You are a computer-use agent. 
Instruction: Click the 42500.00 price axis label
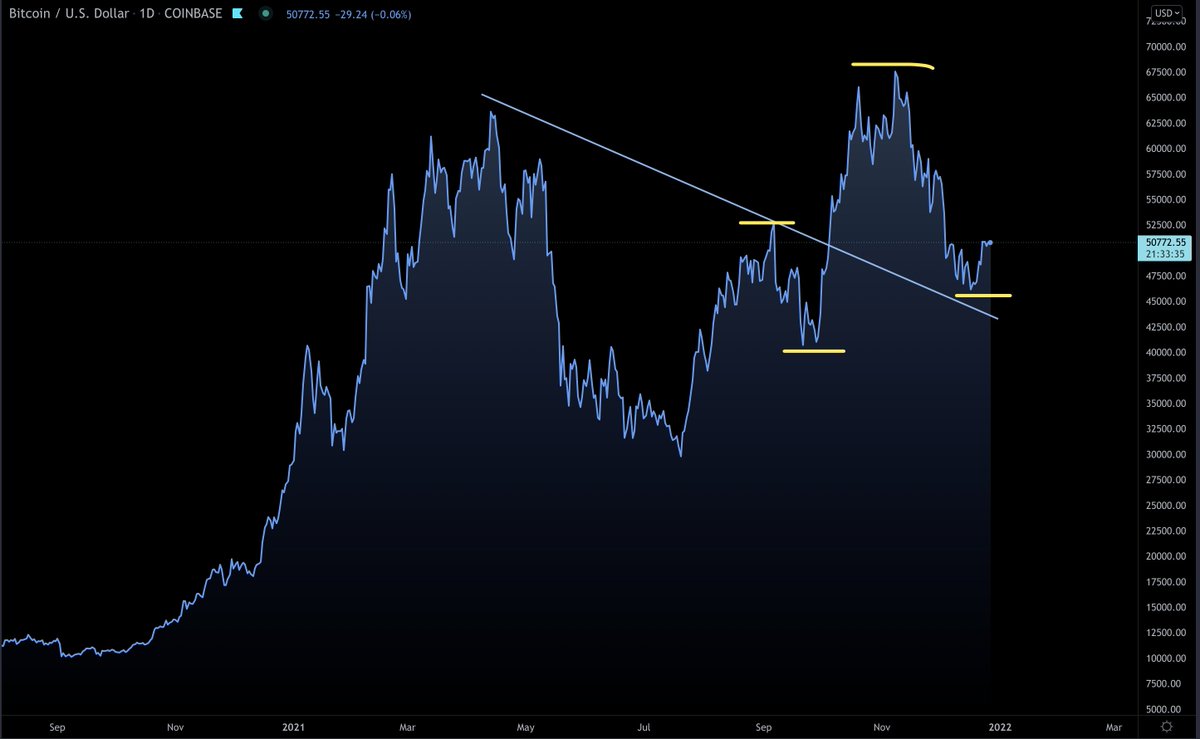point(1166,327)
